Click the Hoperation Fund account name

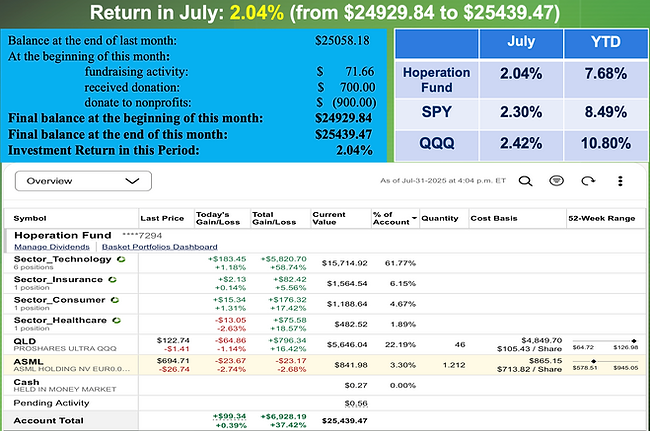pyautogui.click(x=63, y=235)
